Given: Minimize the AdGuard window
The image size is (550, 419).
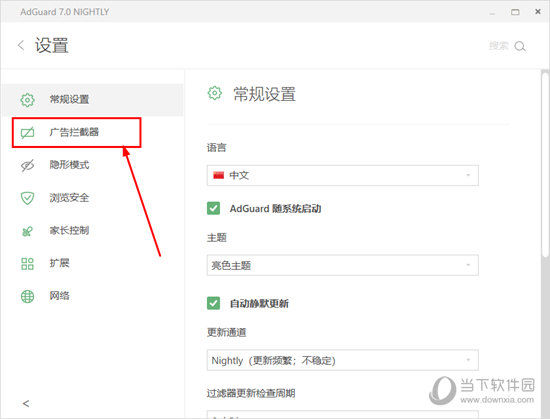Looking at the screenshot, I should (x=492, y=13).
